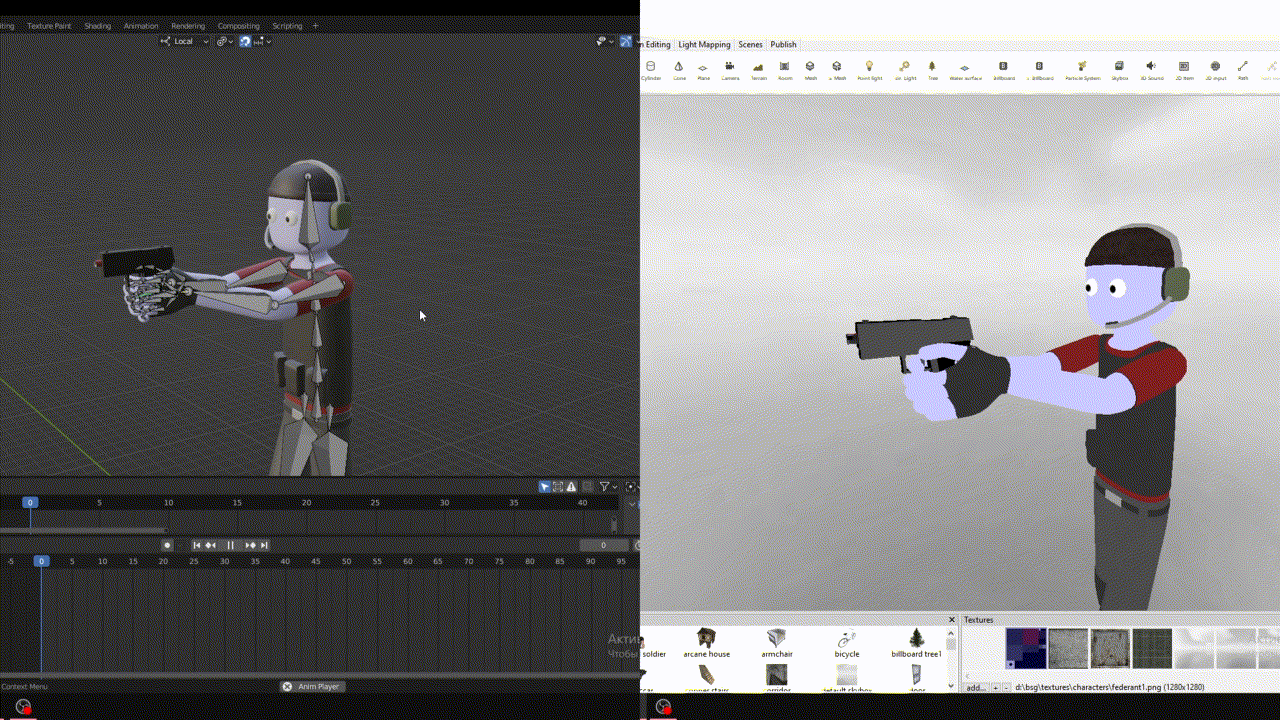Jump to the animation end frame
This screenshot has width=1280, height=720.
[264, 545]
